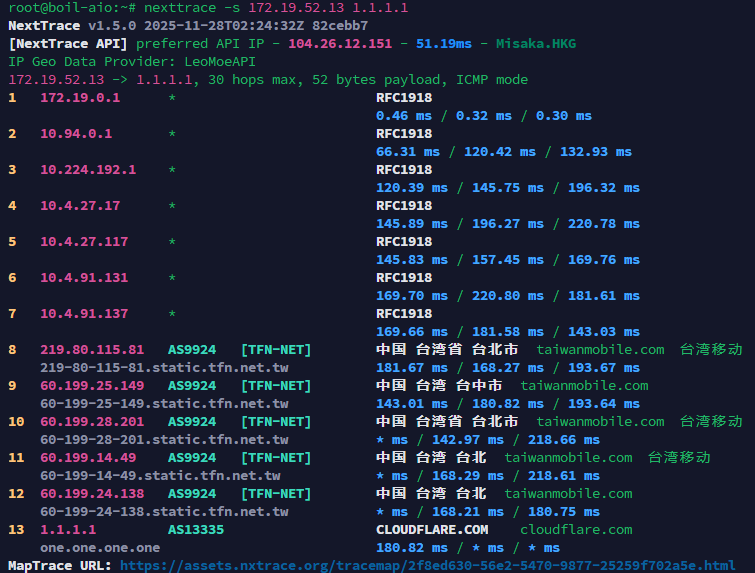The width and height of the screenshot is (755, 573).
Task: Click hostname 60-199-14-49.static.tfn.net.tw
Action: [x=160, y=476]
